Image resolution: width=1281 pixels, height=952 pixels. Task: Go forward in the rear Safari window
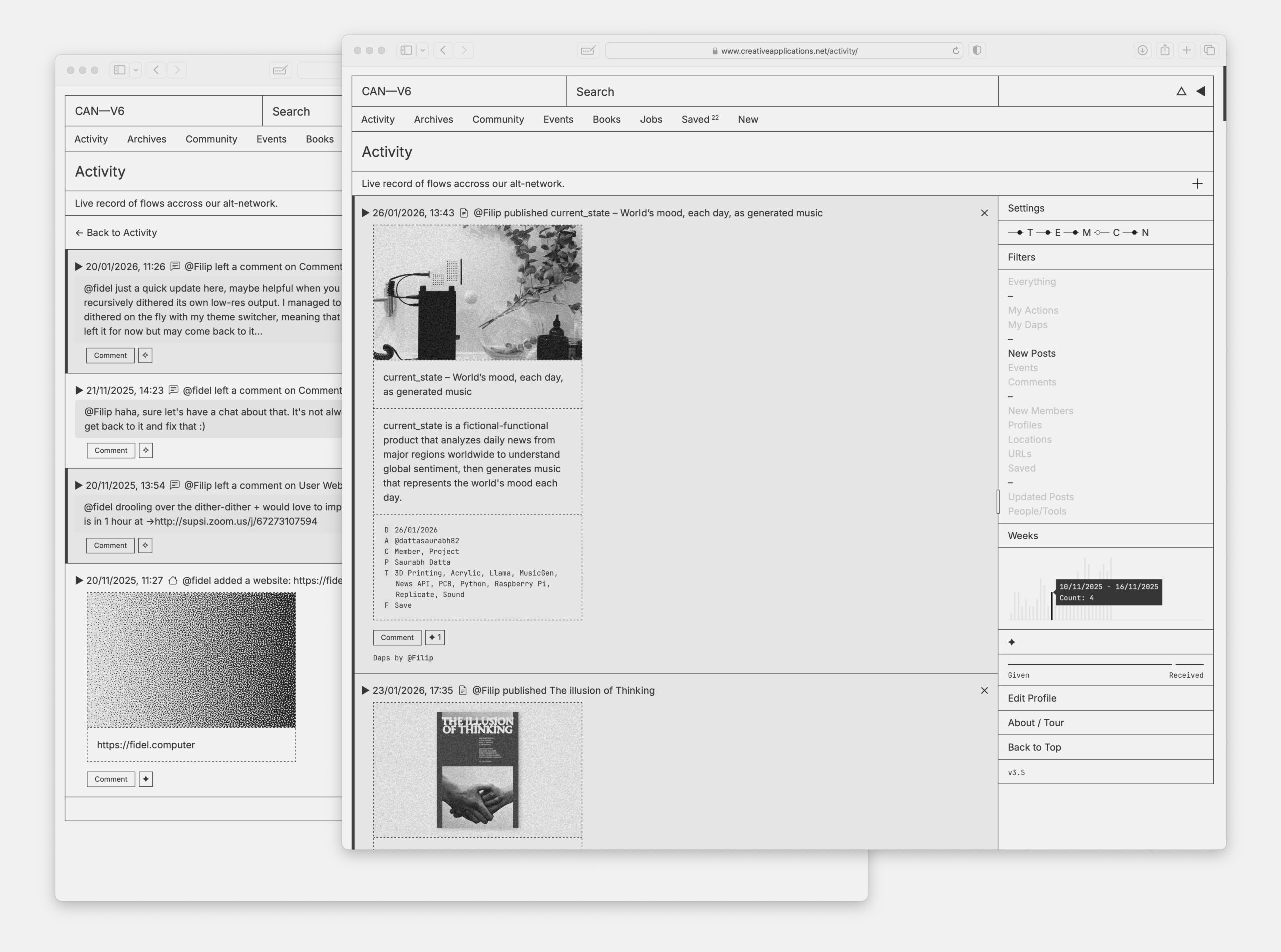point(177,70)
